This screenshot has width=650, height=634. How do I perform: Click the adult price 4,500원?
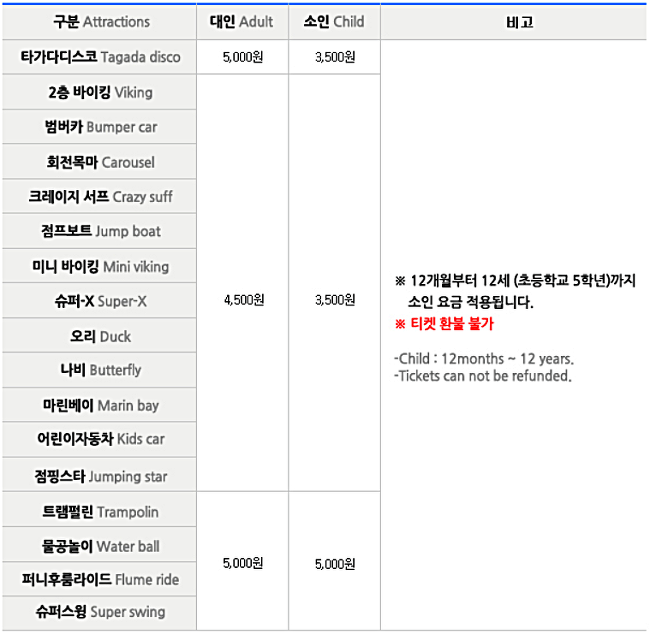[244, 300]
